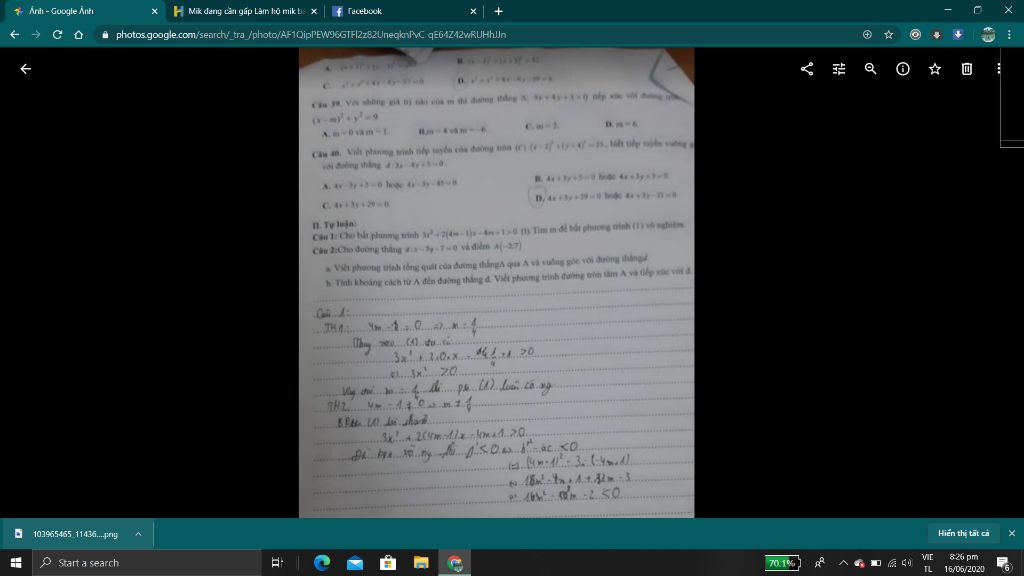The image size is (1024, 576).
Task: Show photo info details
Action: tap(903, 69)
